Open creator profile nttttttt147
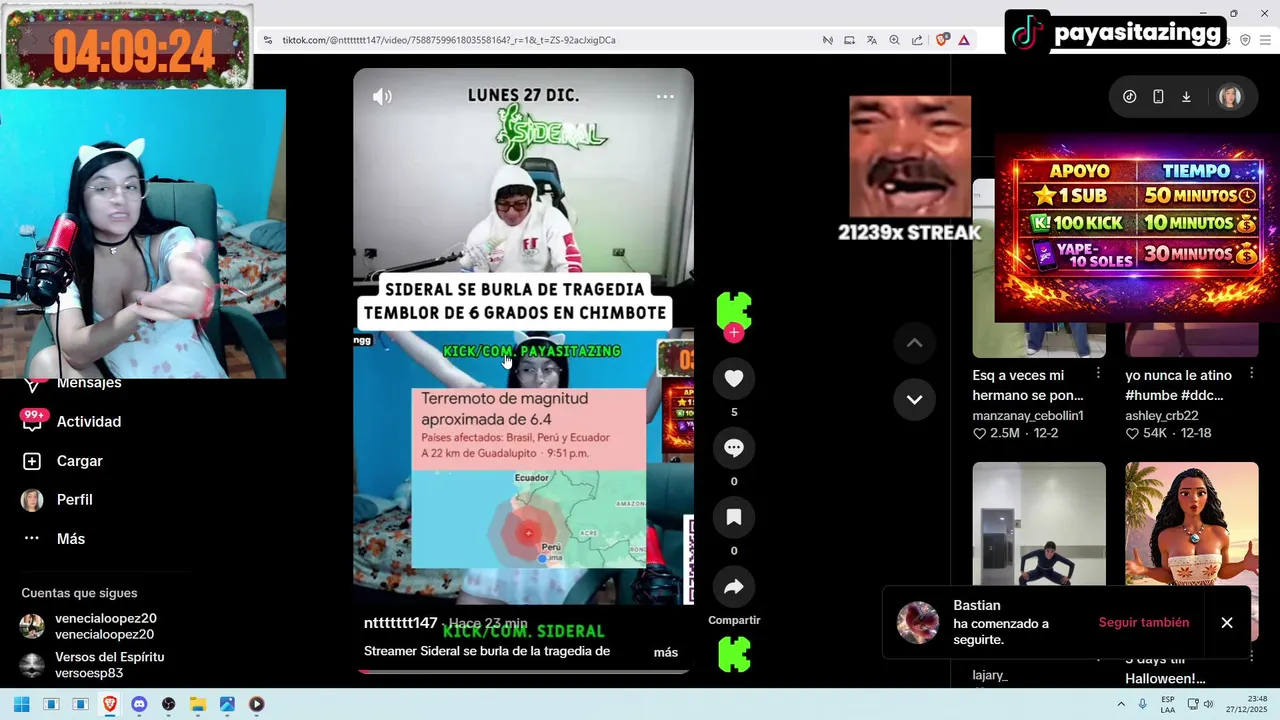This screenshot has height=720, width=1280. coord(400,623)
